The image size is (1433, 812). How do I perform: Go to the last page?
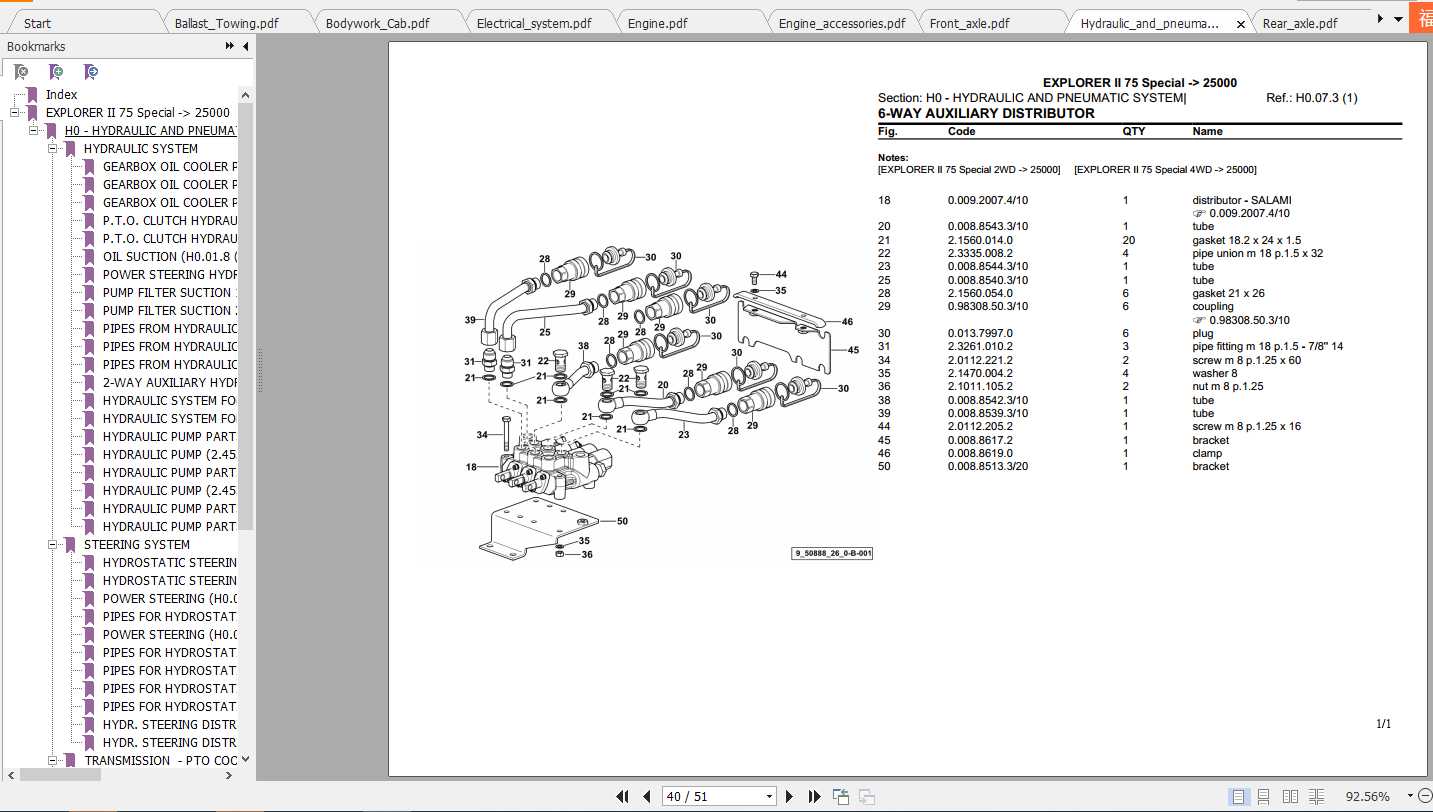pos(814,796)
